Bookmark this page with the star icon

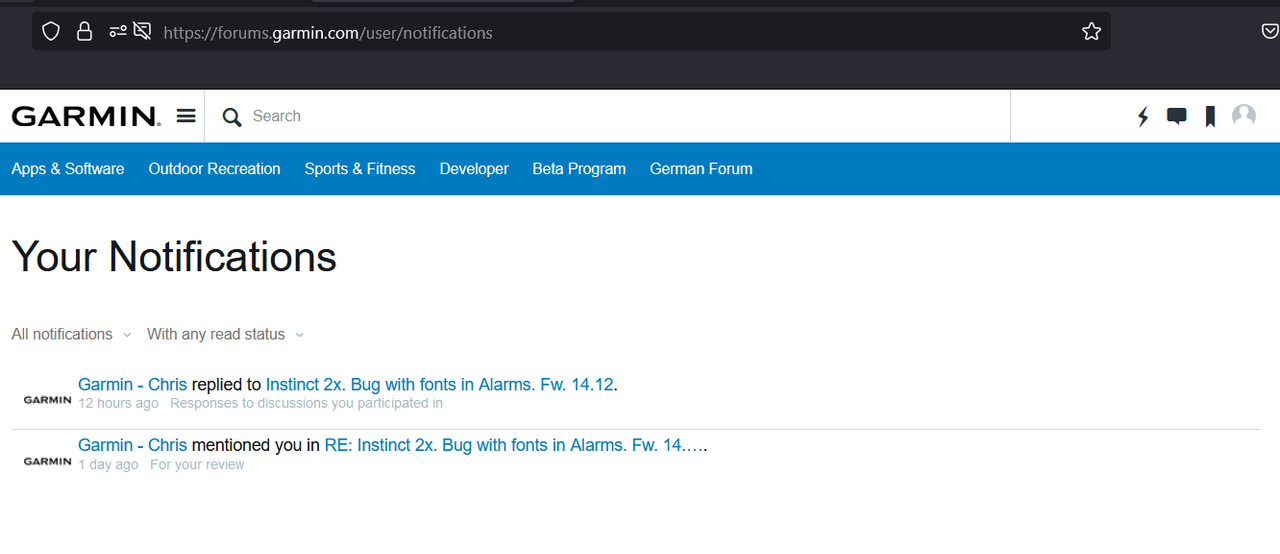(x=1091, y=32)
